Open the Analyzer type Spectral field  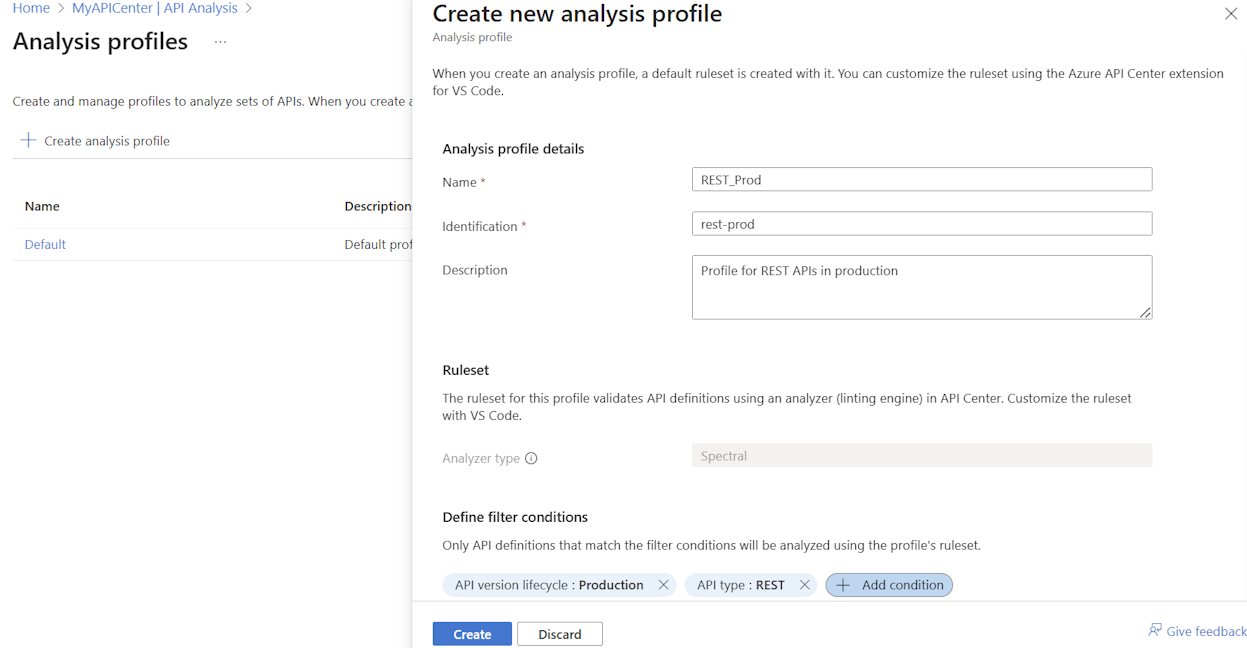click(922, 457)
